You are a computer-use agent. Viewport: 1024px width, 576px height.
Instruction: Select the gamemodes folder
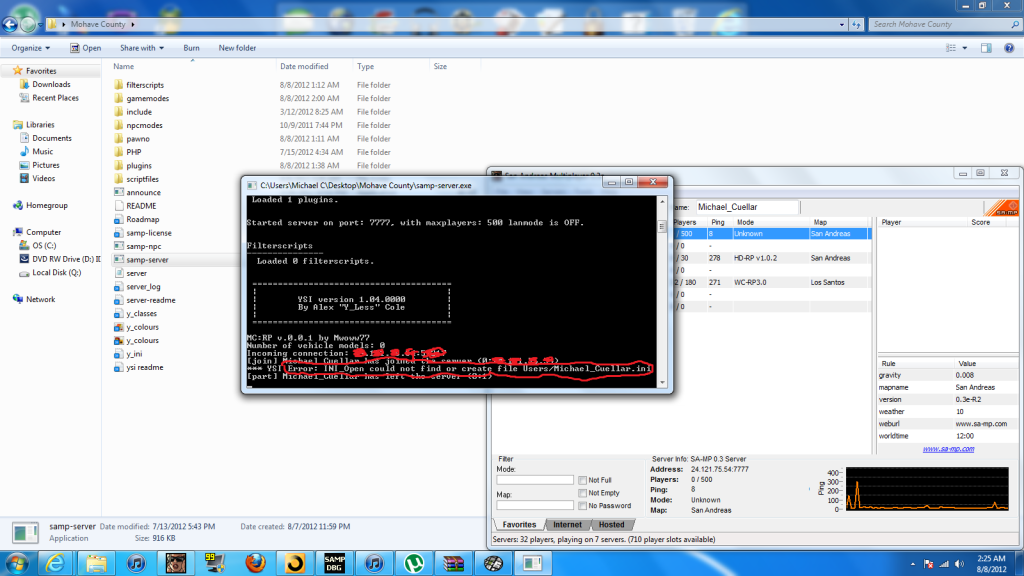140,99
